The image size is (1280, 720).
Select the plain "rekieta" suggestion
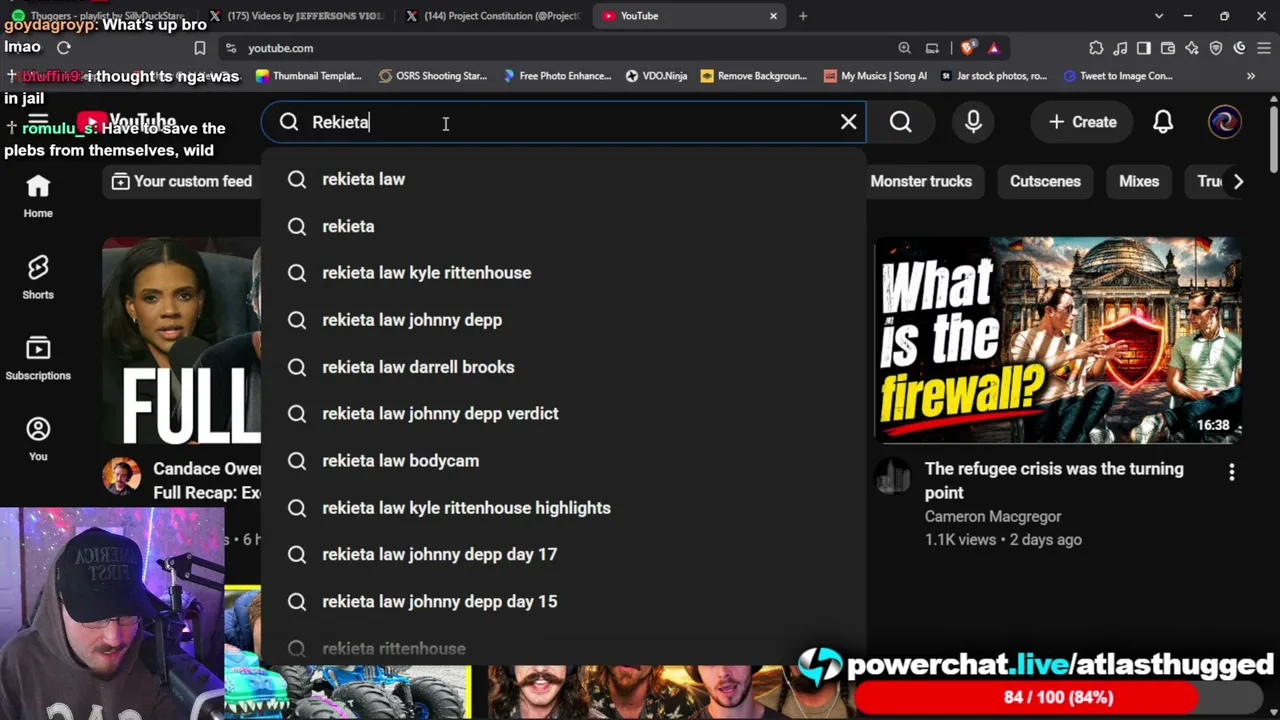(x=563, y=226)
